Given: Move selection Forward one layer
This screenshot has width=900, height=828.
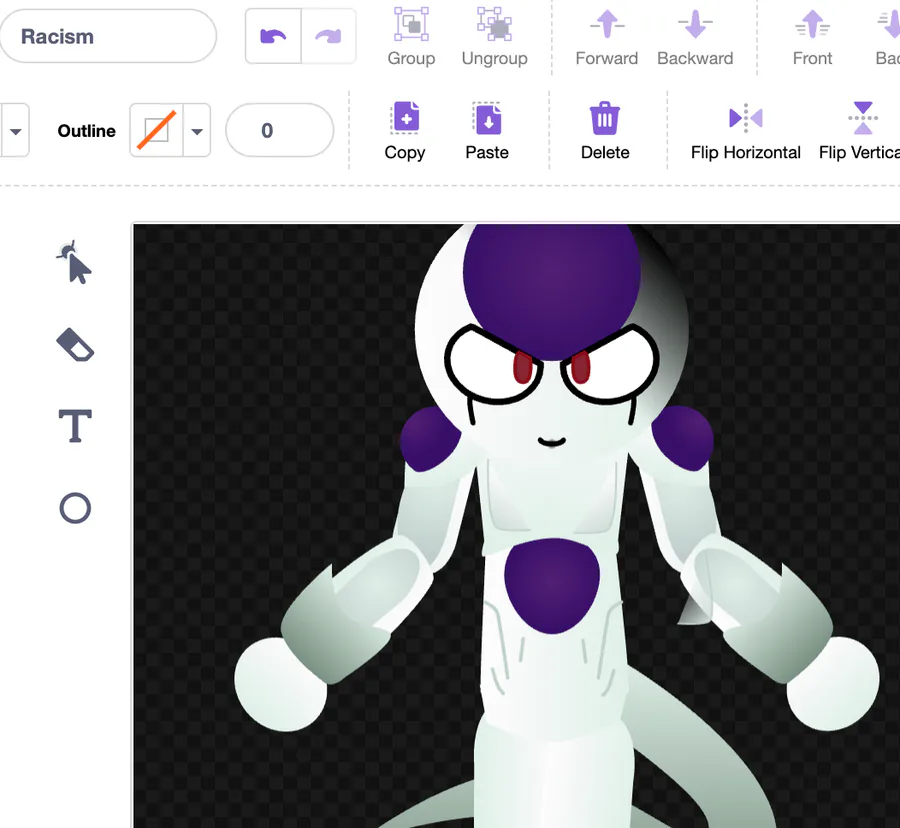Looking at the screenshot, I should point(607,37).
